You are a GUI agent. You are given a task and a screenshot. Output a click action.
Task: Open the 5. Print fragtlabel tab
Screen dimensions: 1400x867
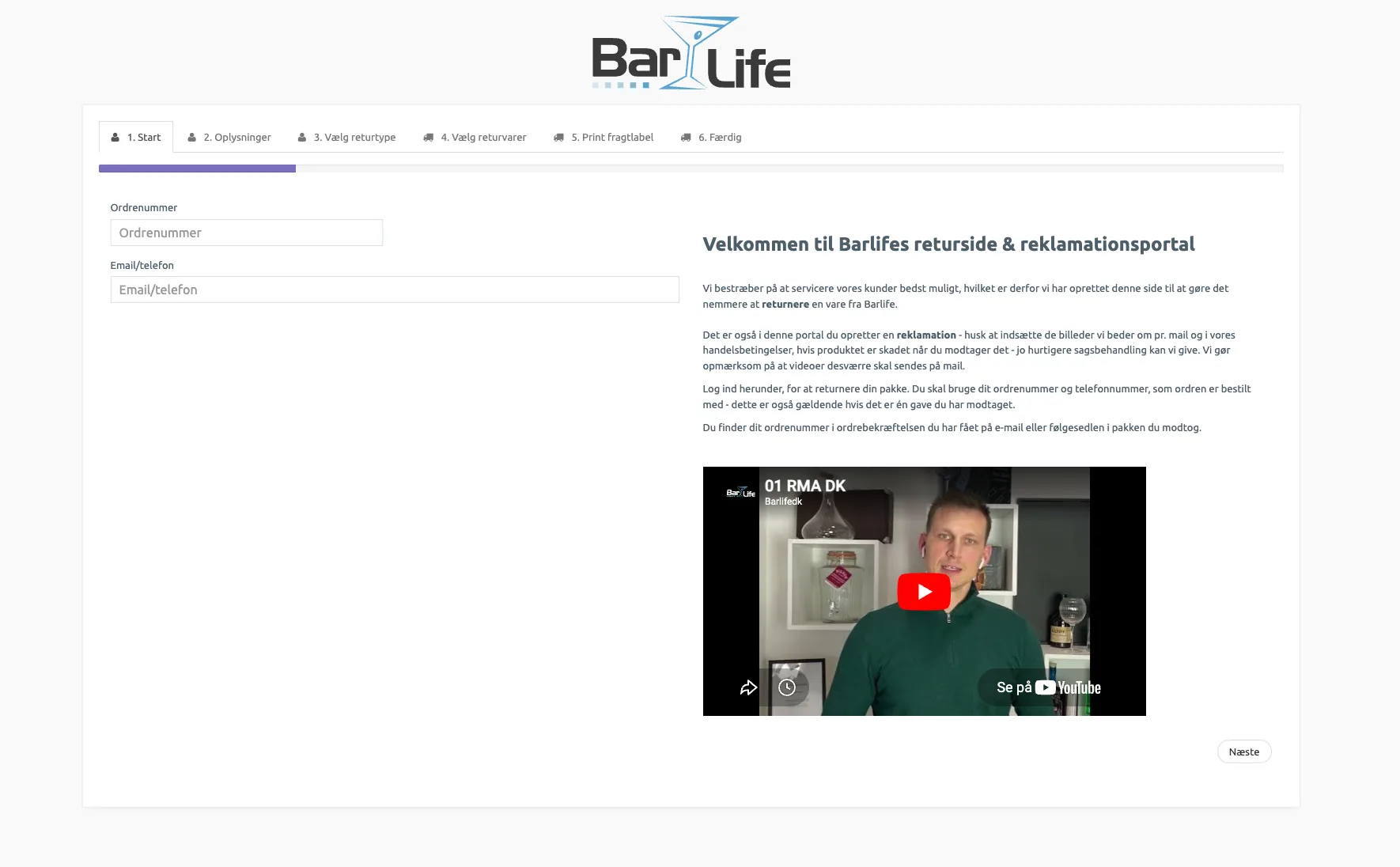604,137
